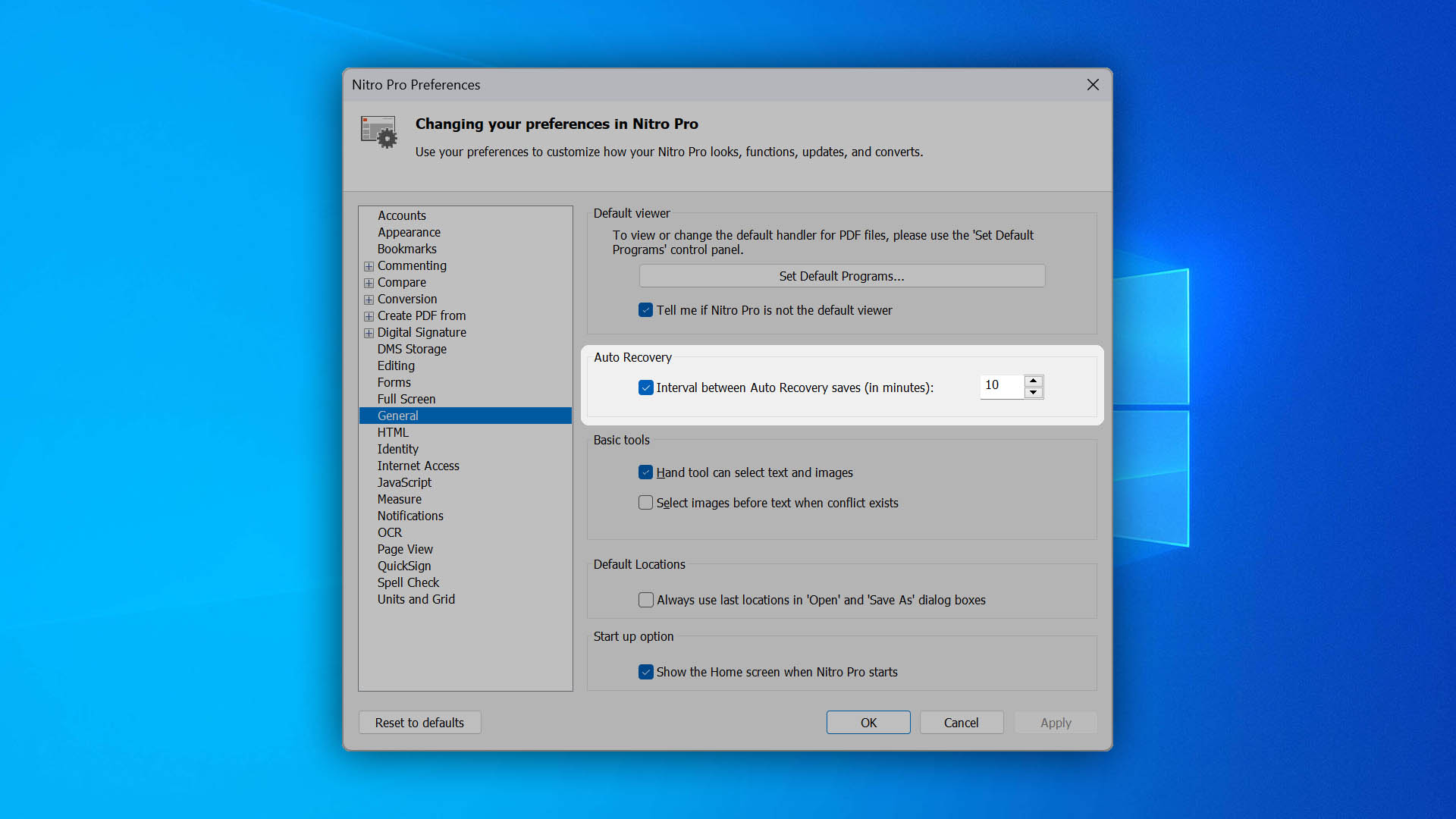Open Forms preferences

(x=394, y=382)
